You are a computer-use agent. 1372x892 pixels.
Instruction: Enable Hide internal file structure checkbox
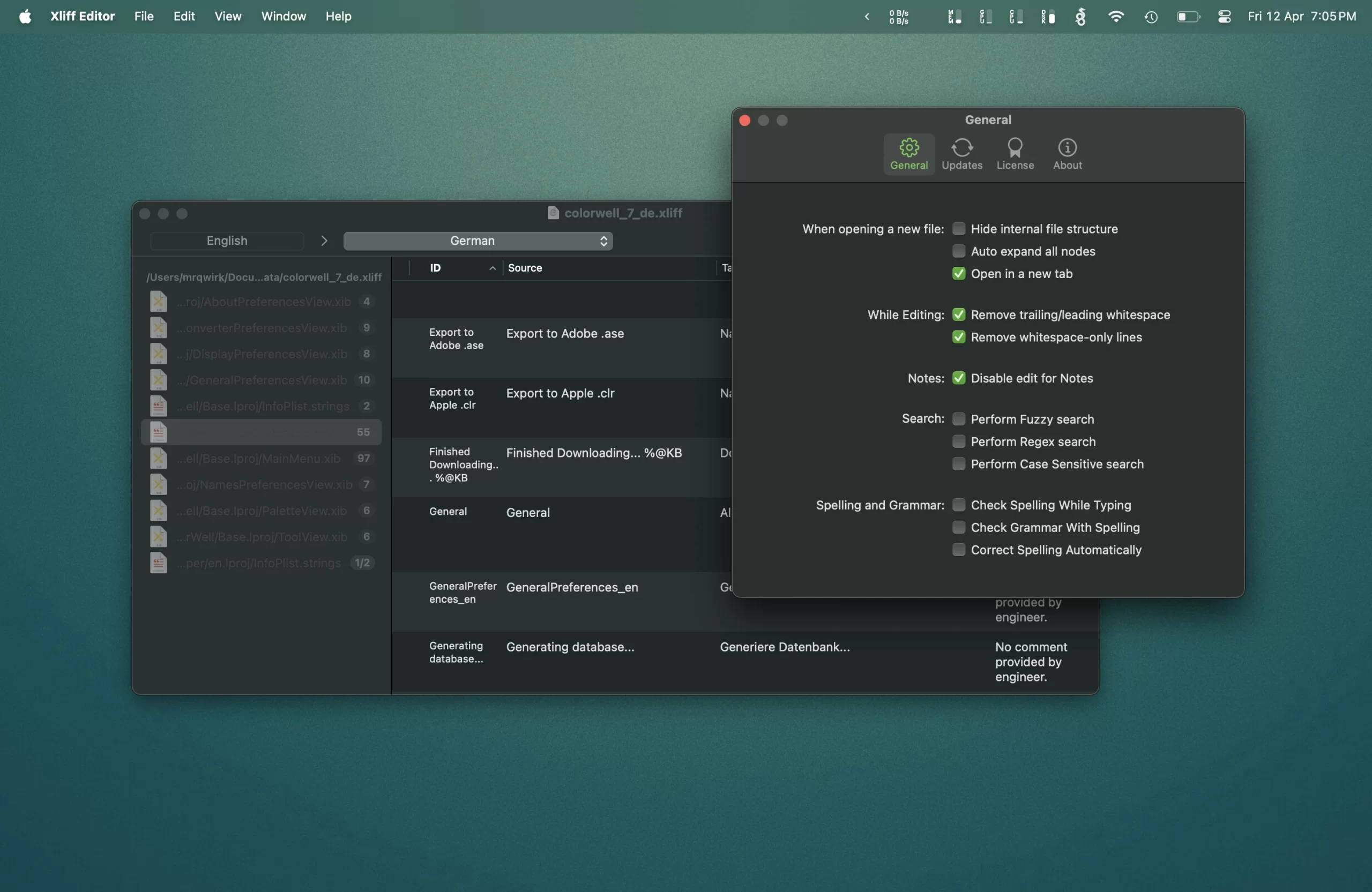point(959,229)
